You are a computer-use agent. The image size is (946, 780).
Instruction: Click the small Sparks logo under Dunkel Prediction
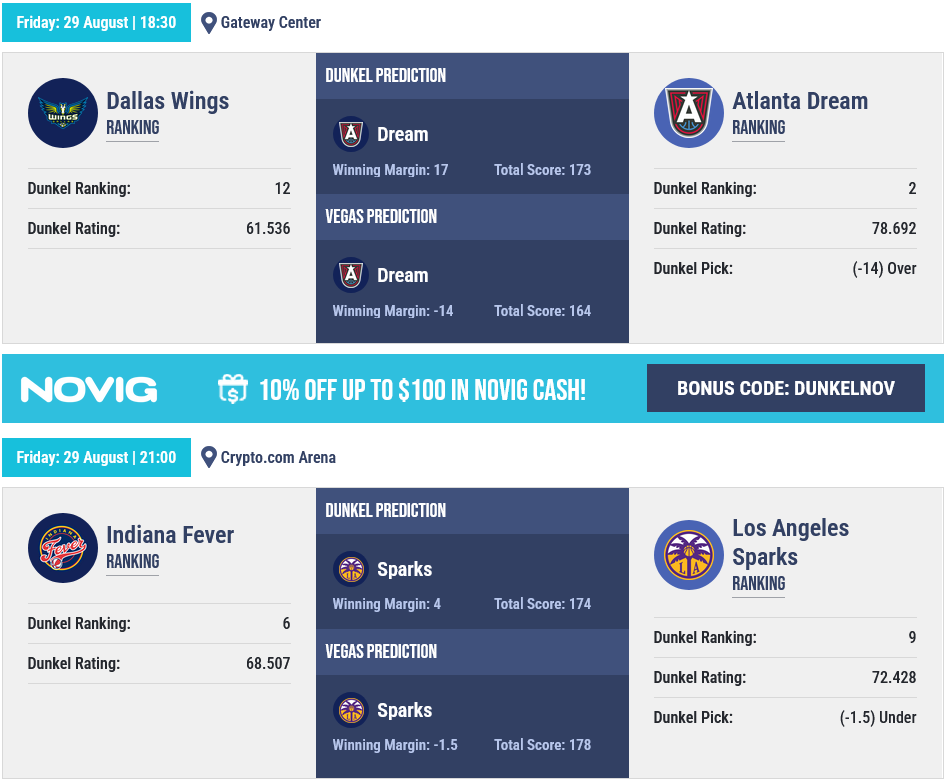point(351,569)
